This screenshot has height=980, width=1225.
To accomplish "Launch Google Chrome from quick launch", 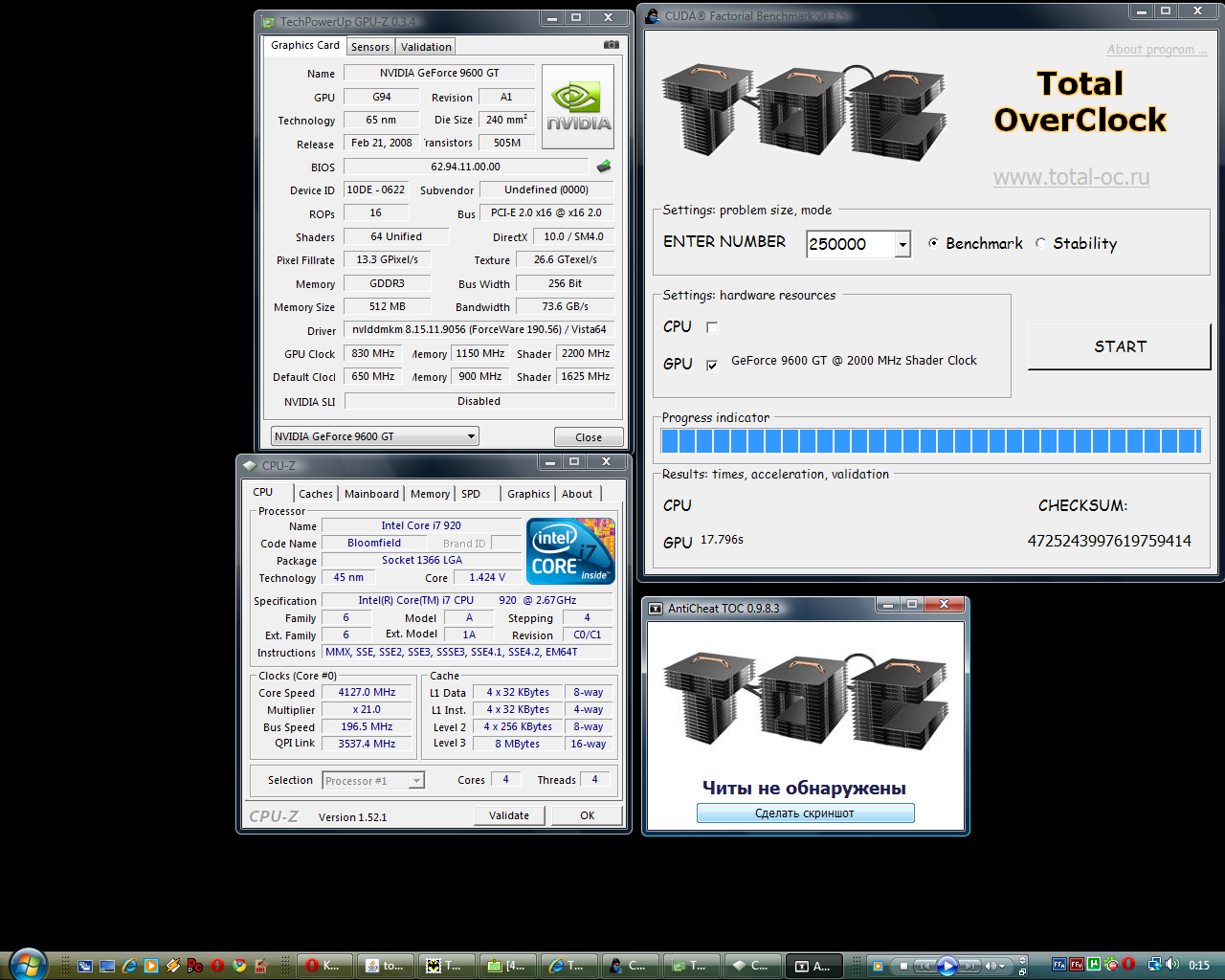I will (x=239, y=966).
